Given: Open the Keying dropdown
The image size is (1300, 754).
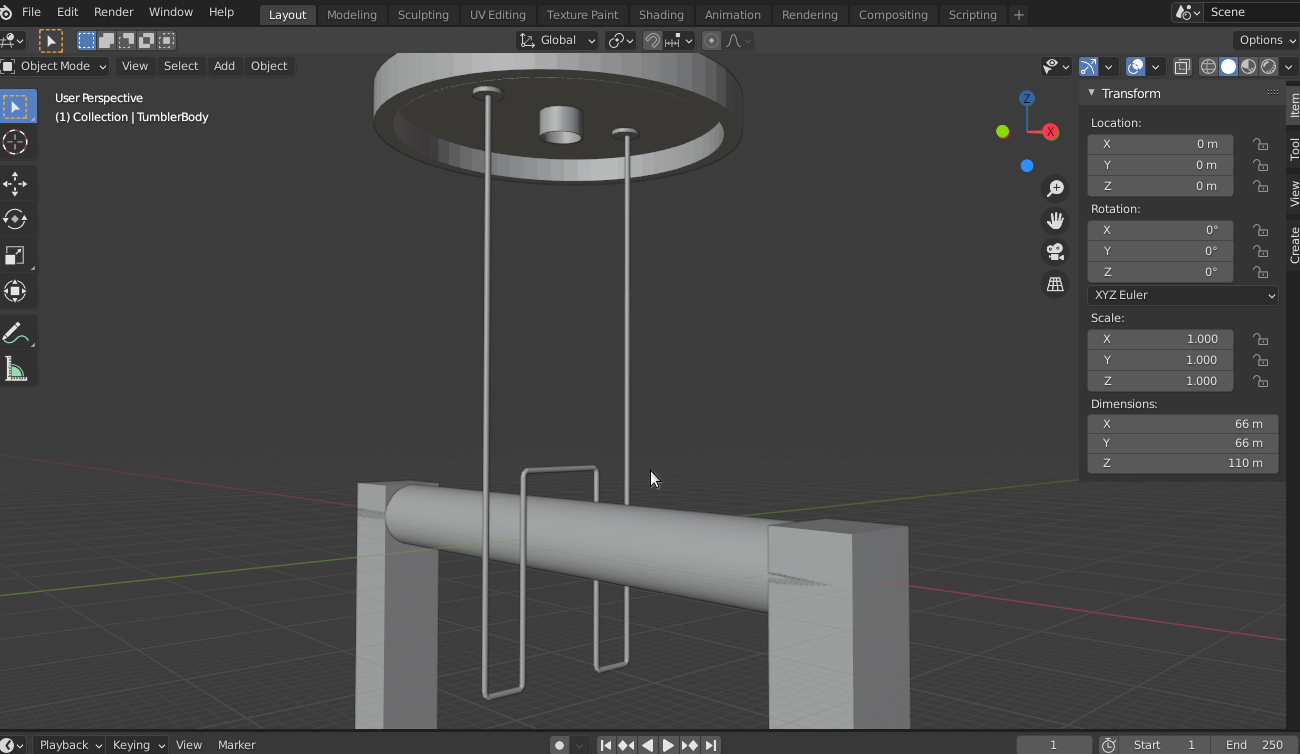Looking at the screenshot, I should (x=138, y=745).
